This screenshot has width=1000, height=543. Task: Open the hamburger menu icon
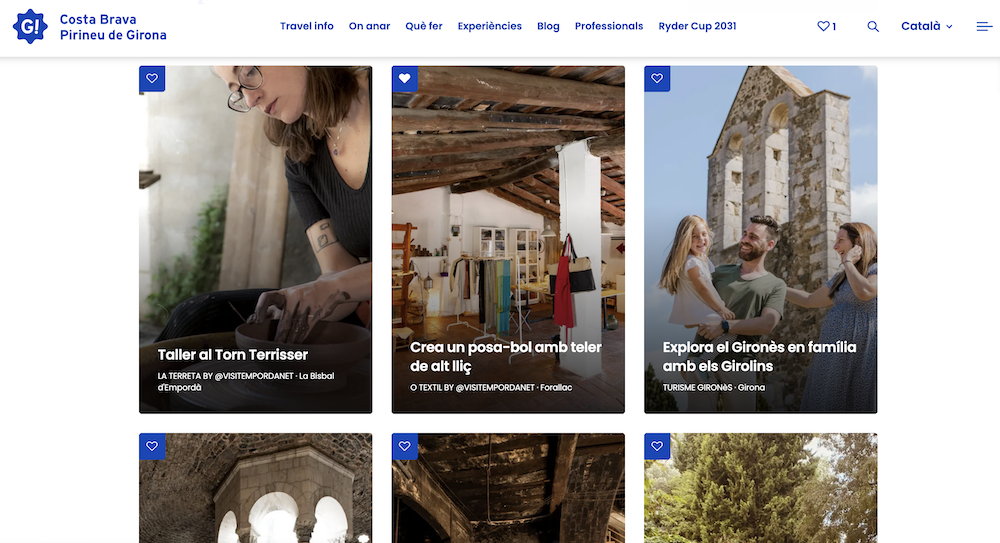pyautogui.click(x=984, y=26)
